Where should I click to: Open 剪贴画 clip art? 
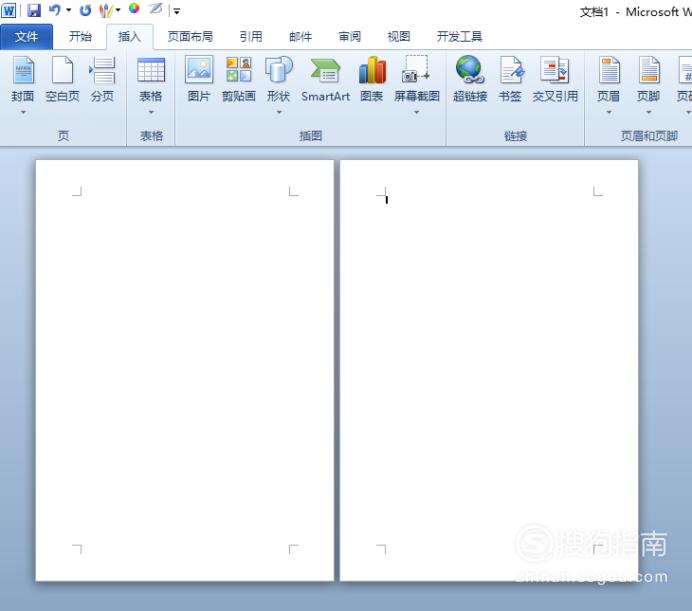pyautogui.click(x=239, y=79)
